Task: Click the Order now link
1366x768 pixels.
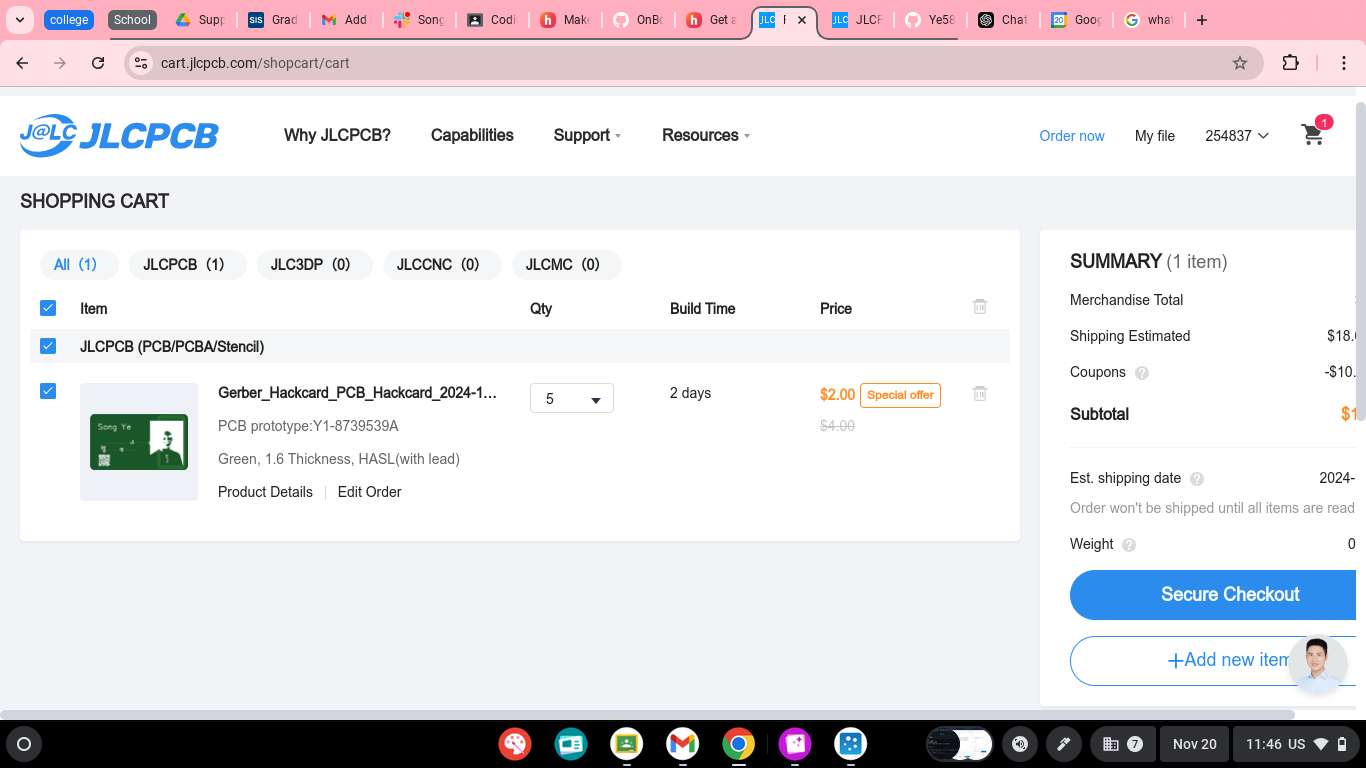Action: point(1072,136)
